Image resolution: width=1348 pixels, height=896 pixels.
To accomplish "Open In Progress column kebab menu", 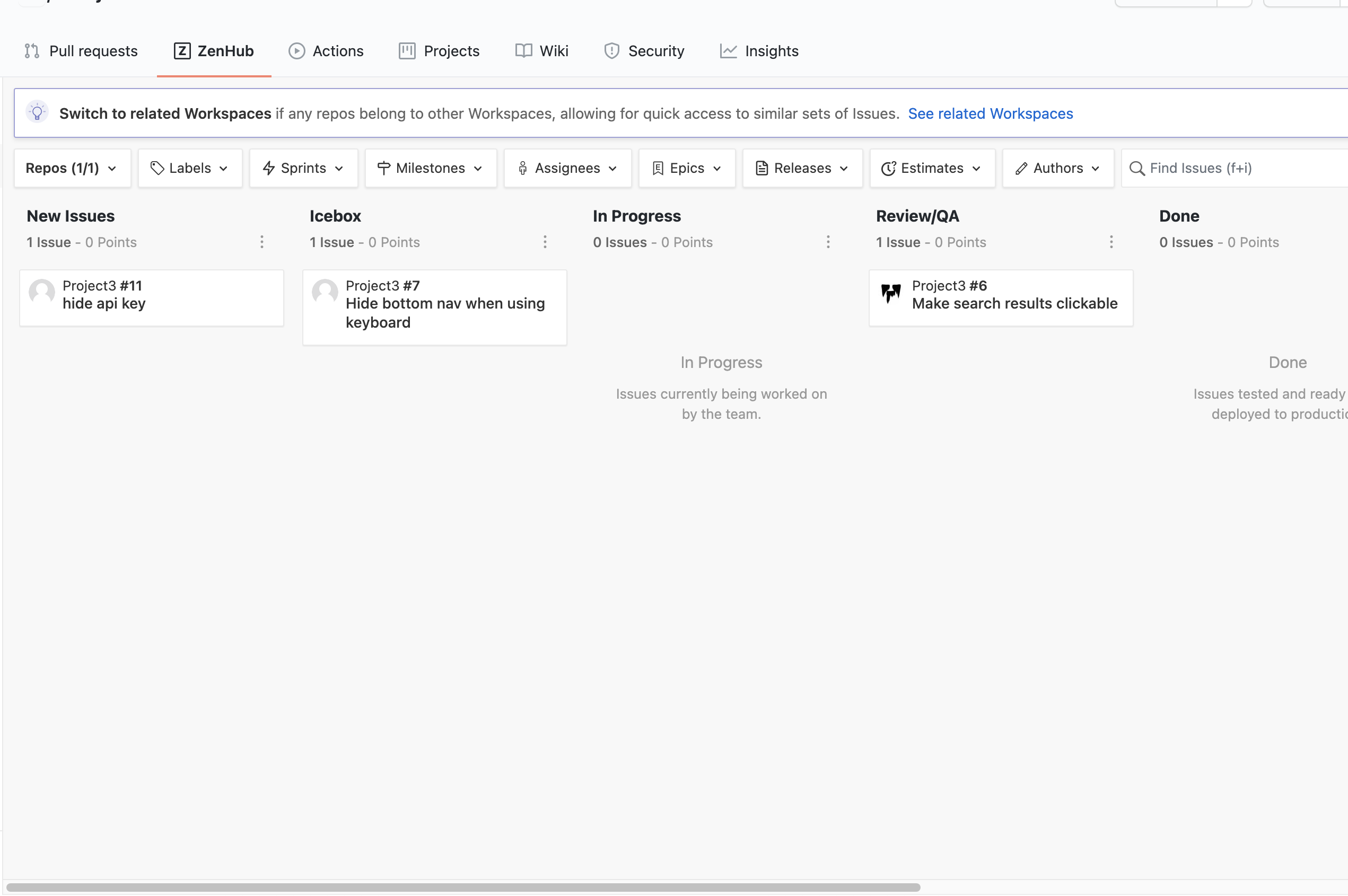I will 828,242.
